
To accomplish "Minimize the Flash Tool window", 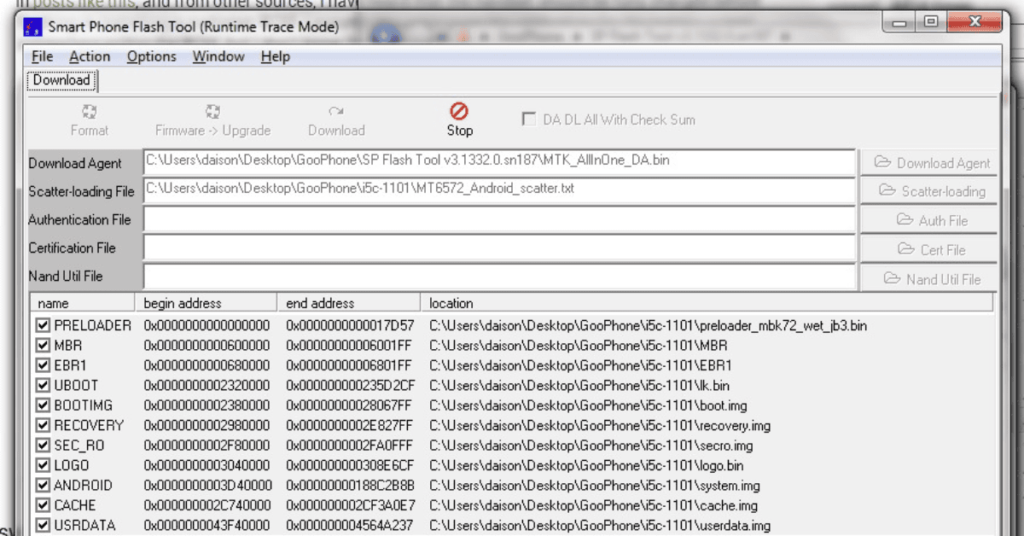I will point(899,22).
